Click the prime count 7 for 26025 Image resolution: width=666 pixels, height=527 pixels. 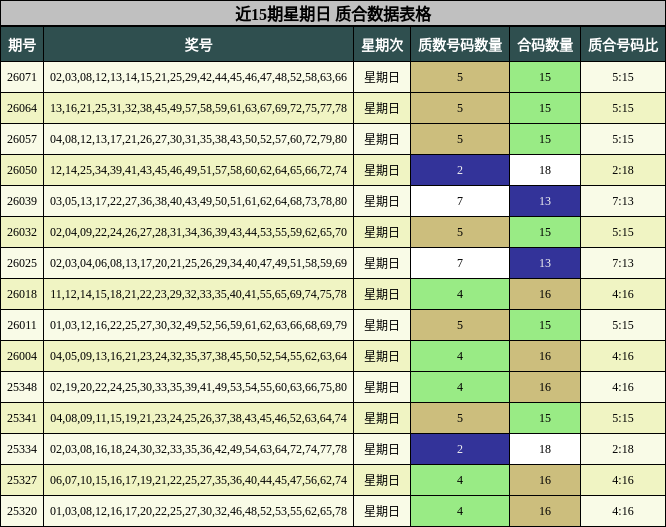pyautogui.click(x=460, y=263)
